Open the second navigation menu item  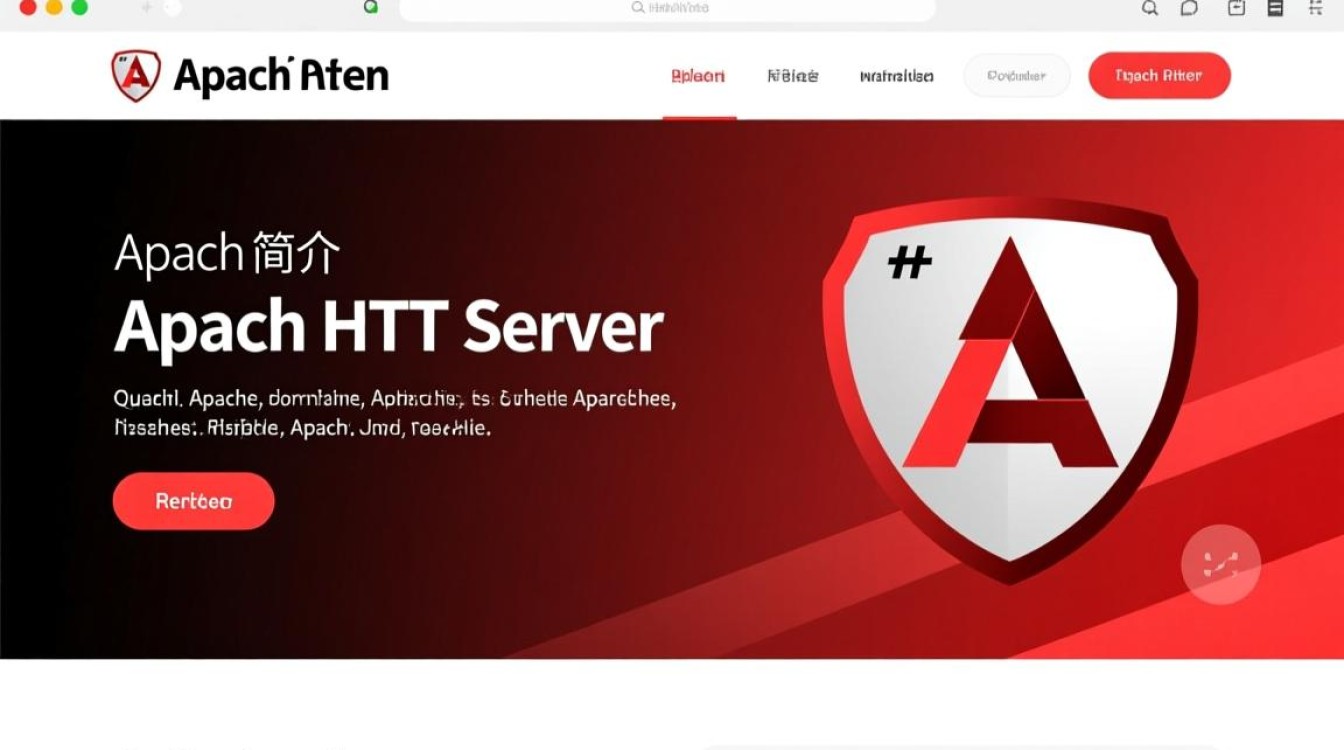[792, 76]
